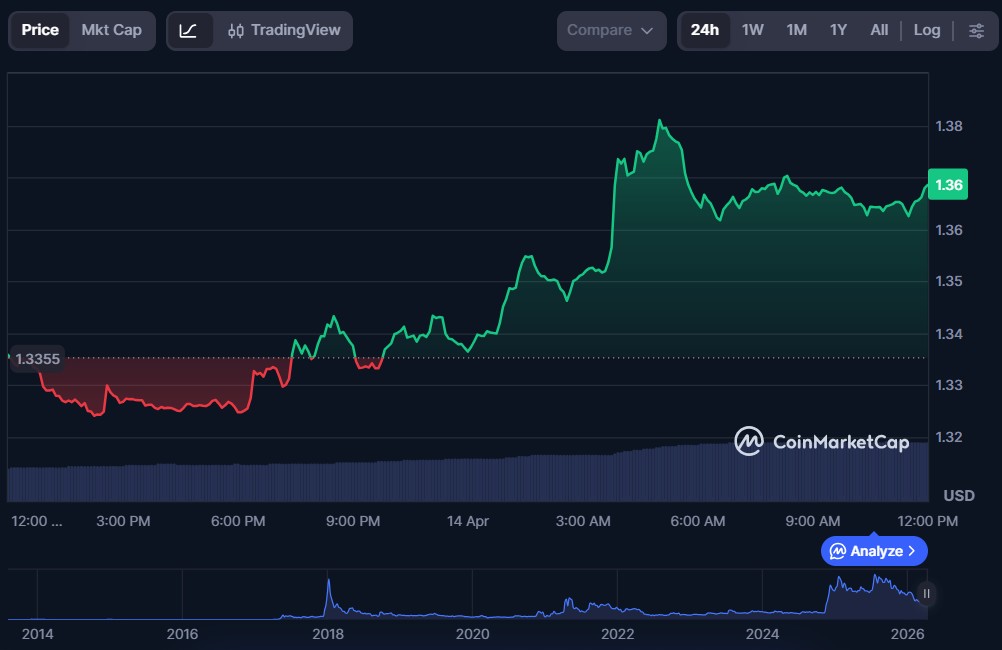
Task: Click the CoinMarketCap logo watermark
Action: [820, 441]
